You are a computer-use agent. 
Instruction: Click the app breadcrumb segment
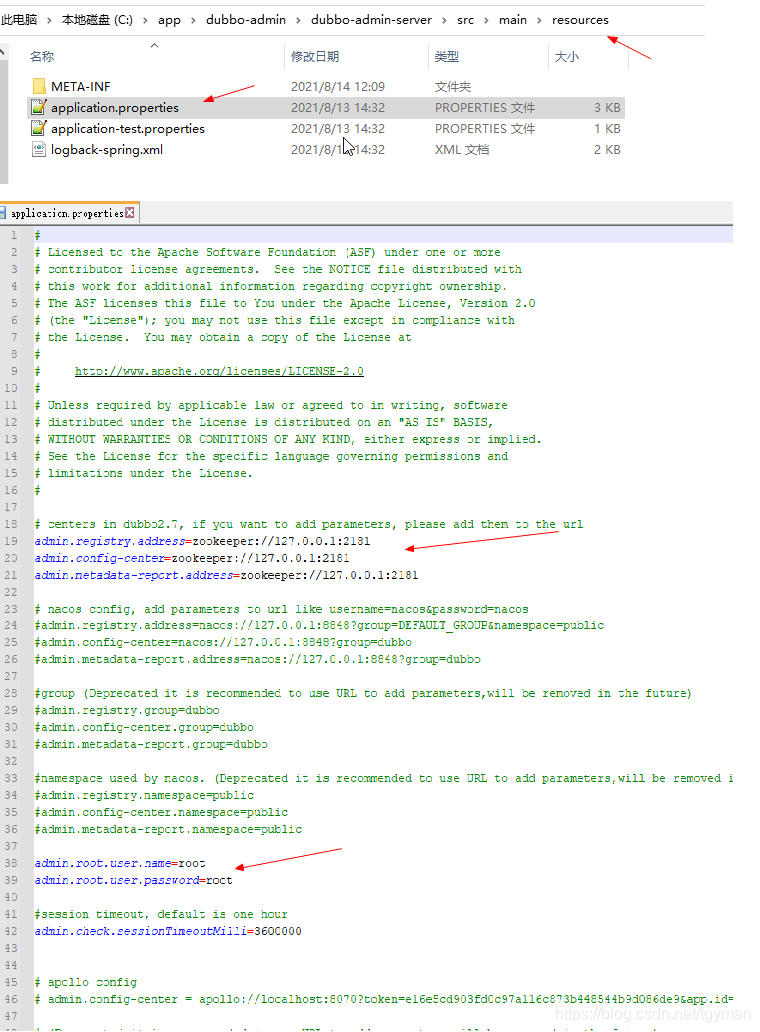point(169,20)
